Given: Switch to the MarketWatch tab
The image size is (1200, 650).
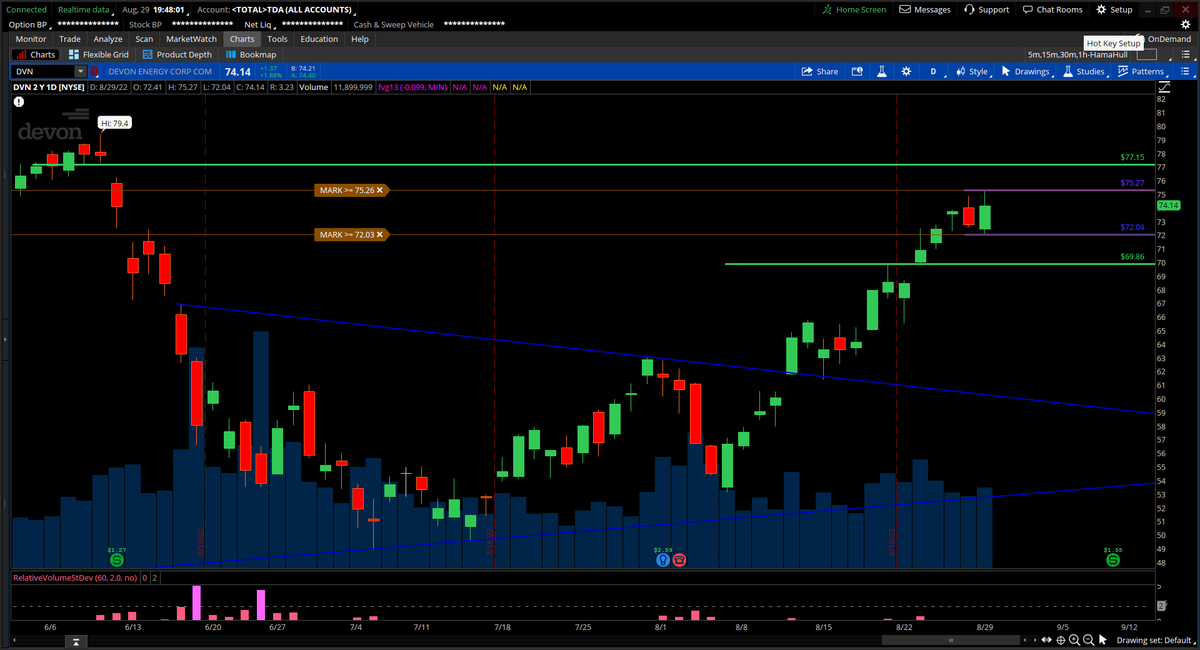Looking at the screenshot, I should pos(191,39).
